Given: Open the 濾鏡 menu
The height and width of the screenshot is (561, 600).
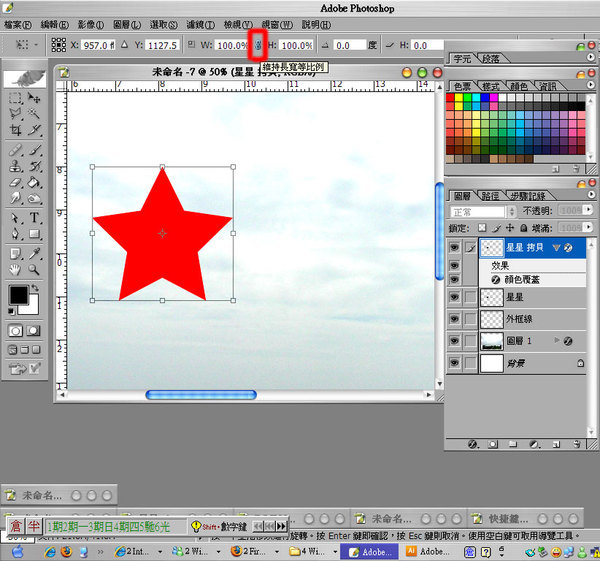Looking at the screenshot, I should (200, 24).
